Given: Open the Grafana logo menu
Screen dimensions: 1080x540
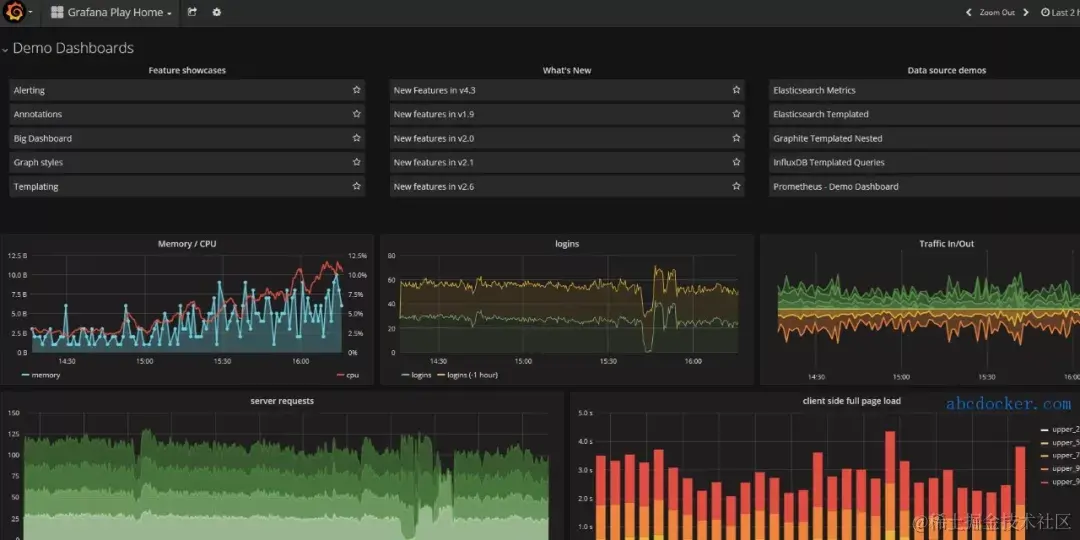Looking at the screenshot, I should 17,12.
